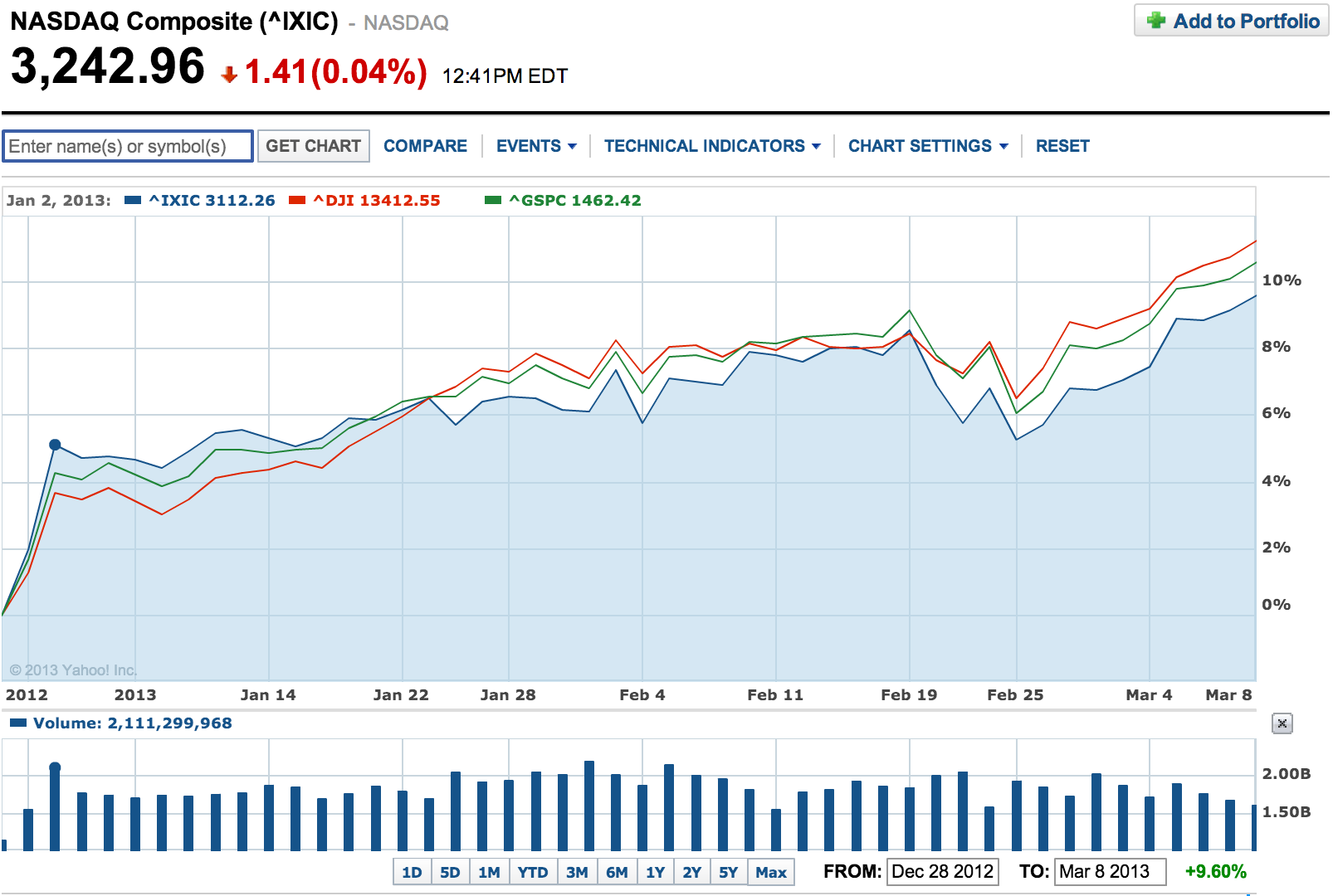Click the Feb 25 date axis label
Image resolution: width=1333 pixels, height=896 pixels.
click(x=1015, y=695)
